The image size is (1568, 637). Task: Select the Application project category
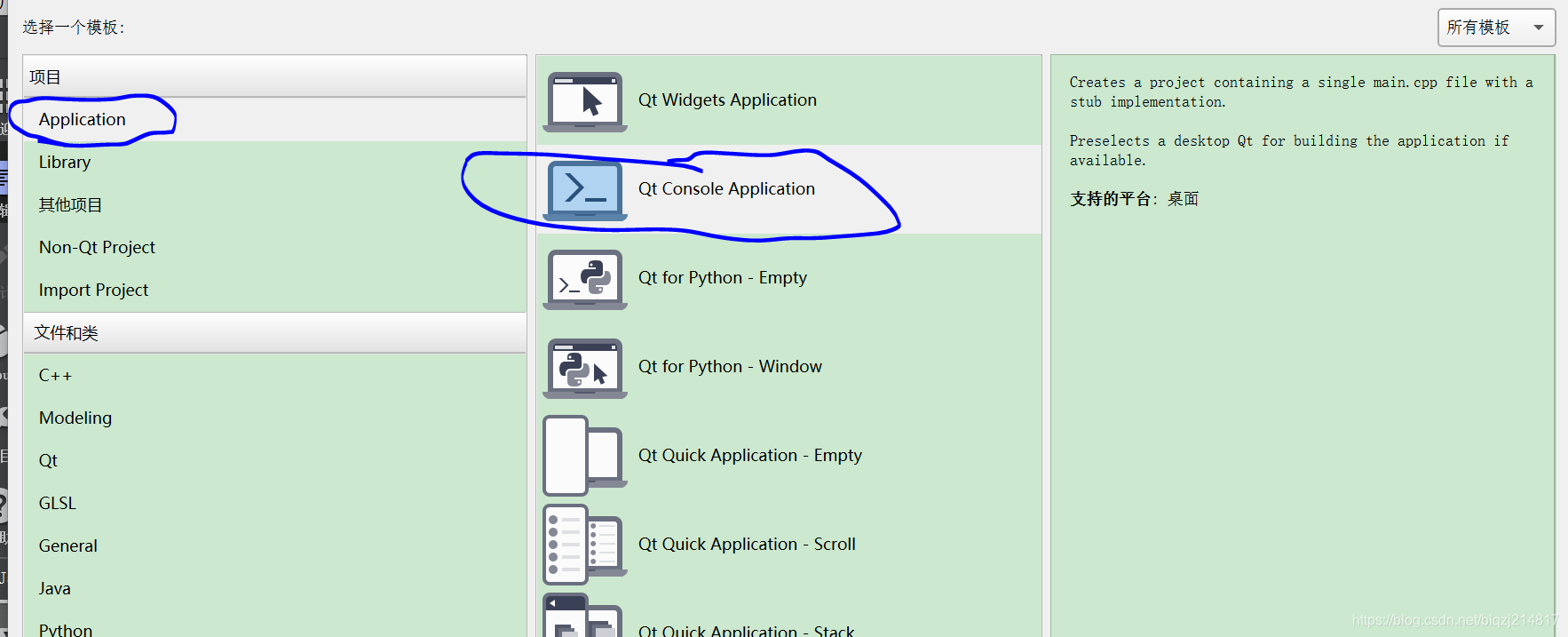click(274, 119)
